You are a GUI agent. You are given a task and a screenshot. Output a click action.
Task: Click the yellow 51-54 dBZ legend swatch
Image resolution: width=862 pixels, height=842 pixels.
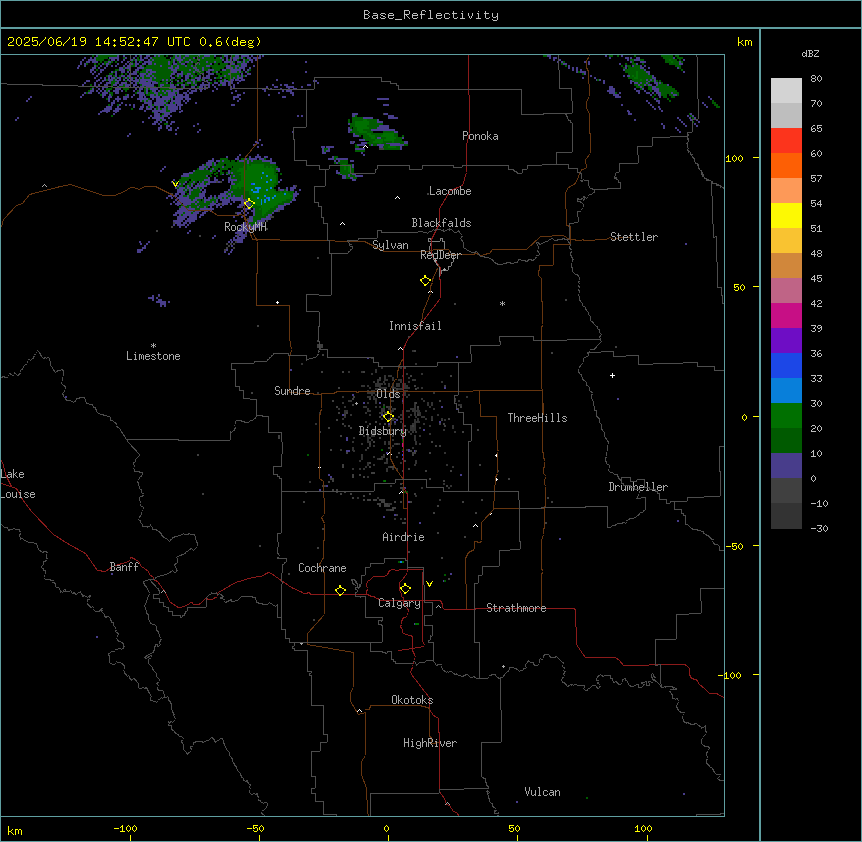tap(786, 215)
